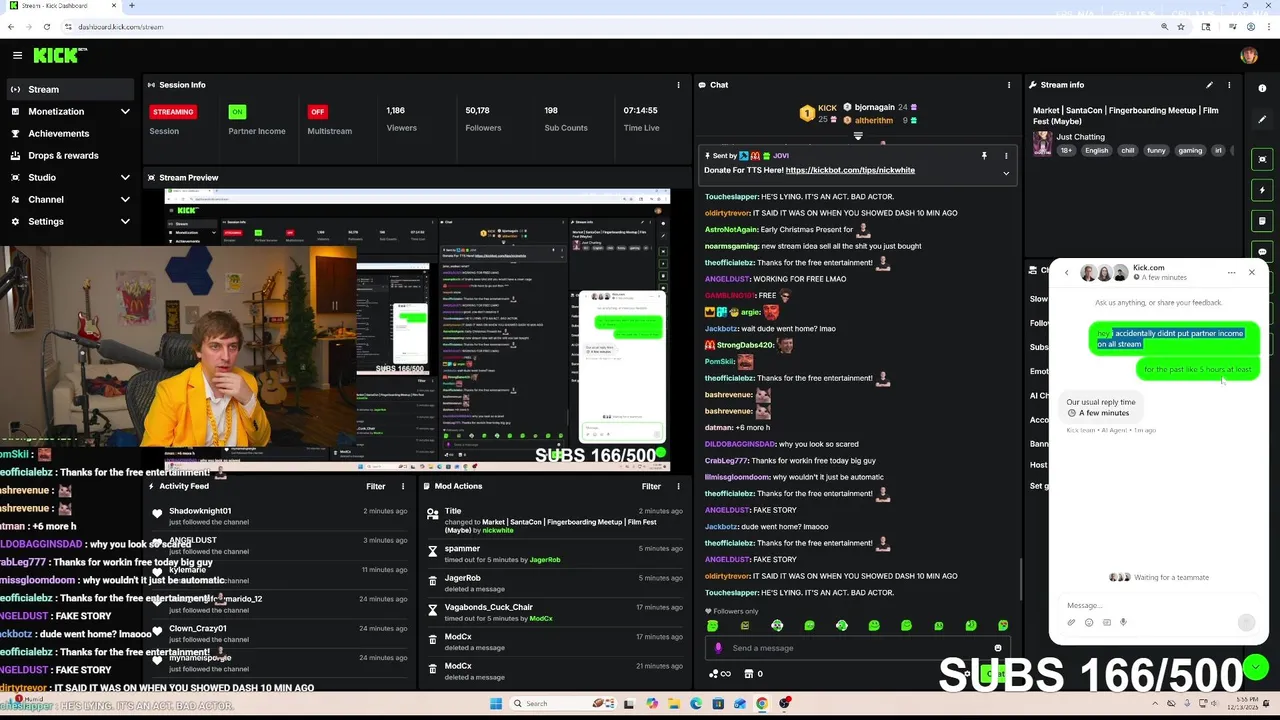This screenshot has width=1280, height=720.
Task: Expand the Monetization sidebar section
Action: pyautogui.click(x=70, y=111)
